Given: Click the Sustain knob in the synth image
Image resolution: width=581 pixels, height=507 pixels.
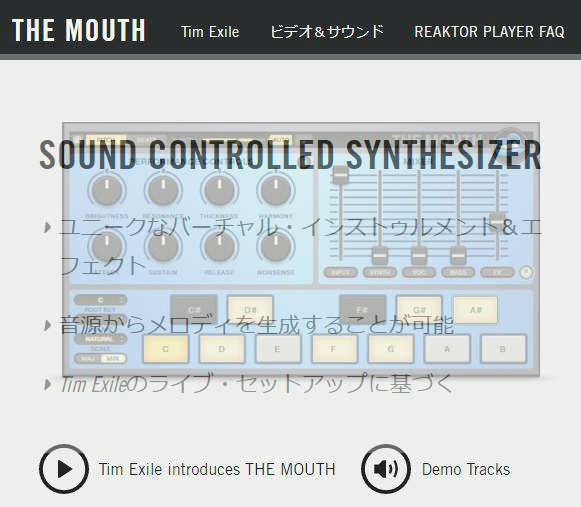Looking at the screenshot, I should click(163, 246).
